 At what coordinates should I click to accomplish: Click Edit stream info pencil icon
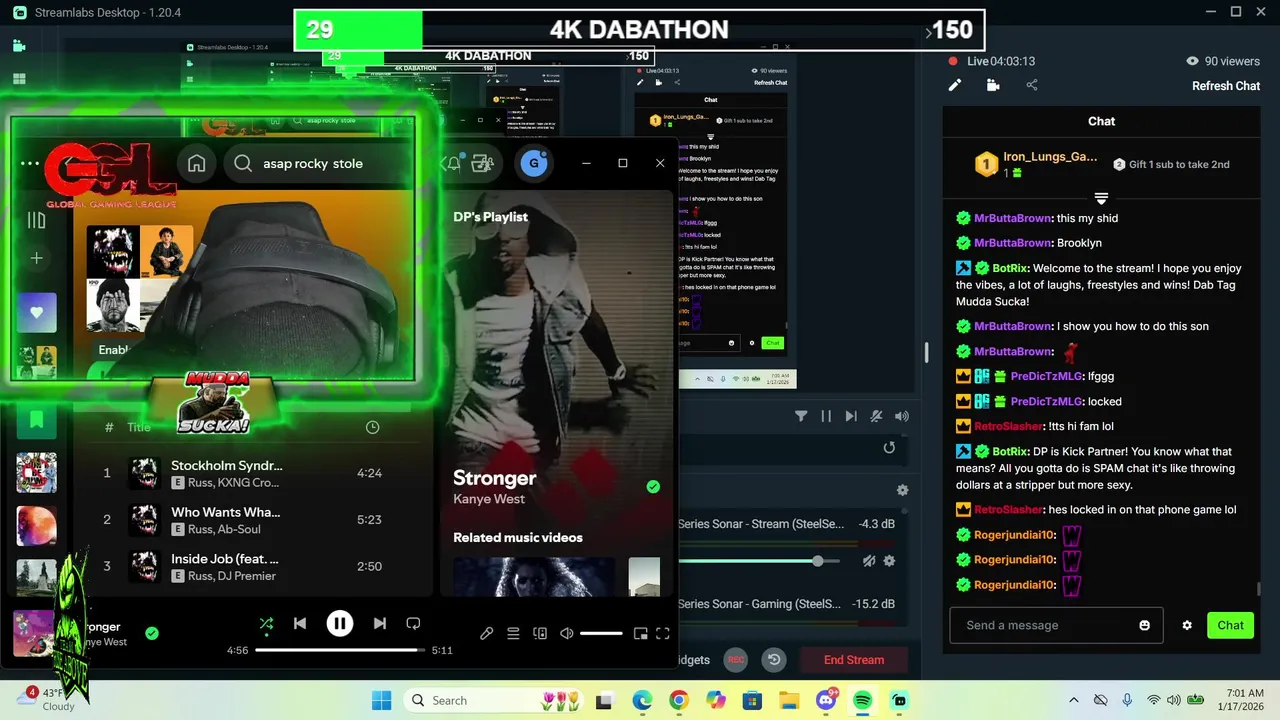(x=955, y=85)
